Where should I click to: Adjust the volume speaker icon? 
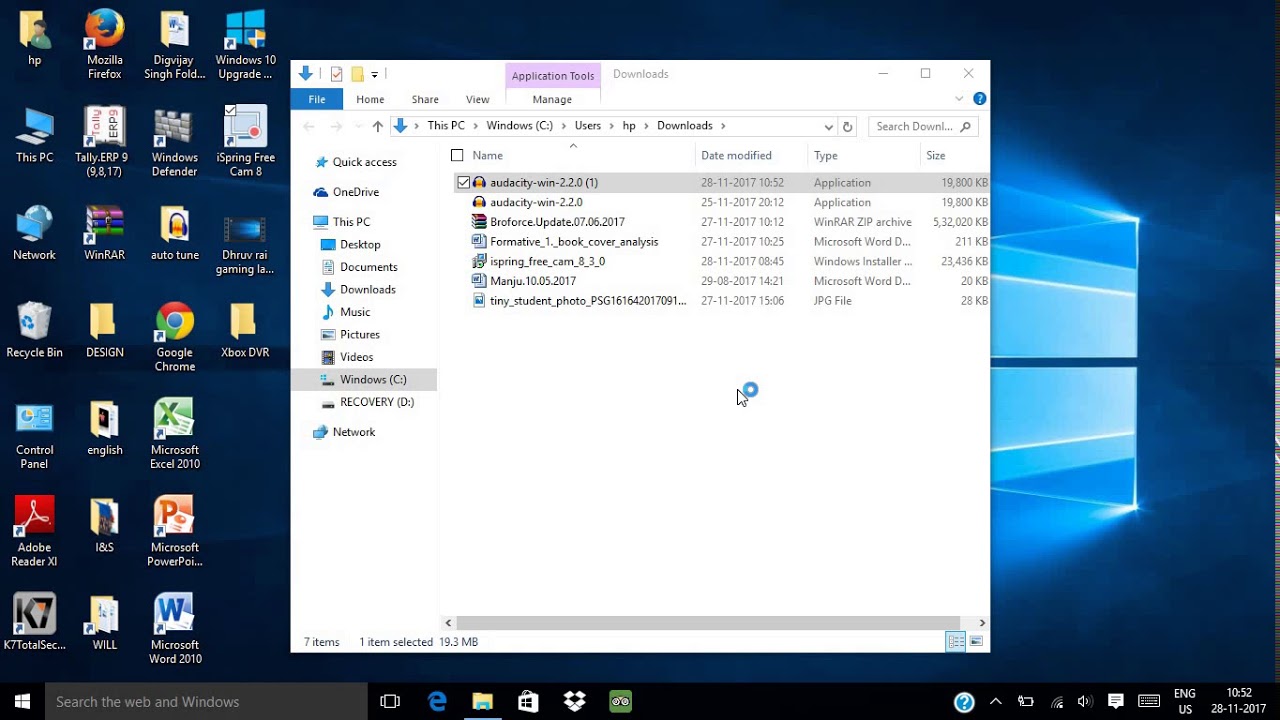click(x=1087, y=702)
